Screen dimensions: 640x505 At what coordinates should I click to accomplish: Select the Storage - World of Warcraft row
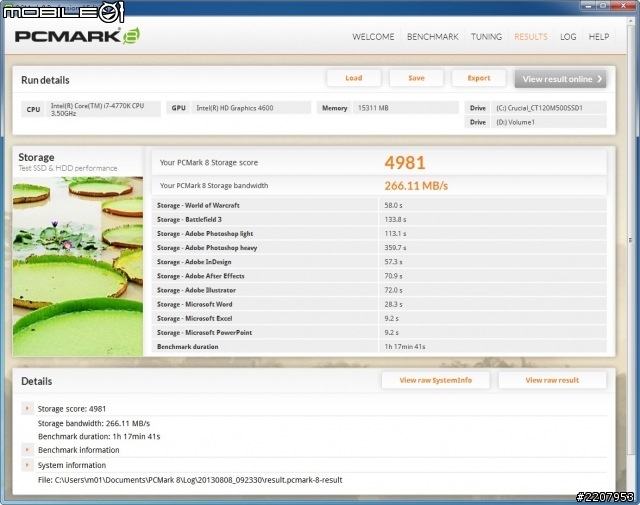point(379,205)
